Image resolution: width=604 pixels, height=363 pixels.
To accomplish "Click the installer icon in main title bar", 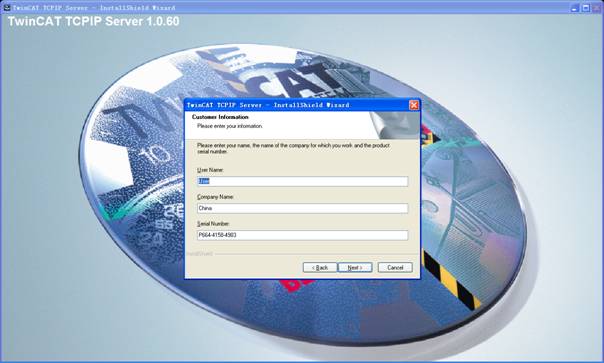I will (x=7, y=7).
